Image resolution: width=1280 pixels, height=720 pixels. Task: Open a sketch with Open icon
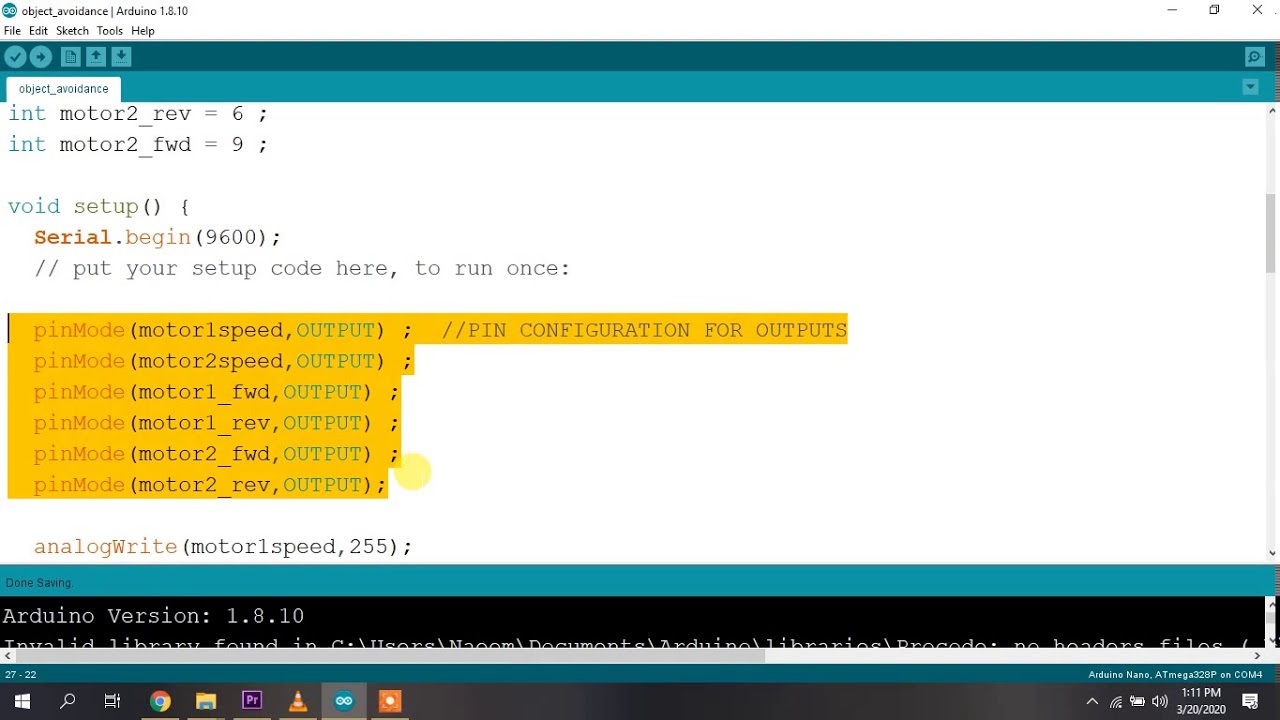96,57
